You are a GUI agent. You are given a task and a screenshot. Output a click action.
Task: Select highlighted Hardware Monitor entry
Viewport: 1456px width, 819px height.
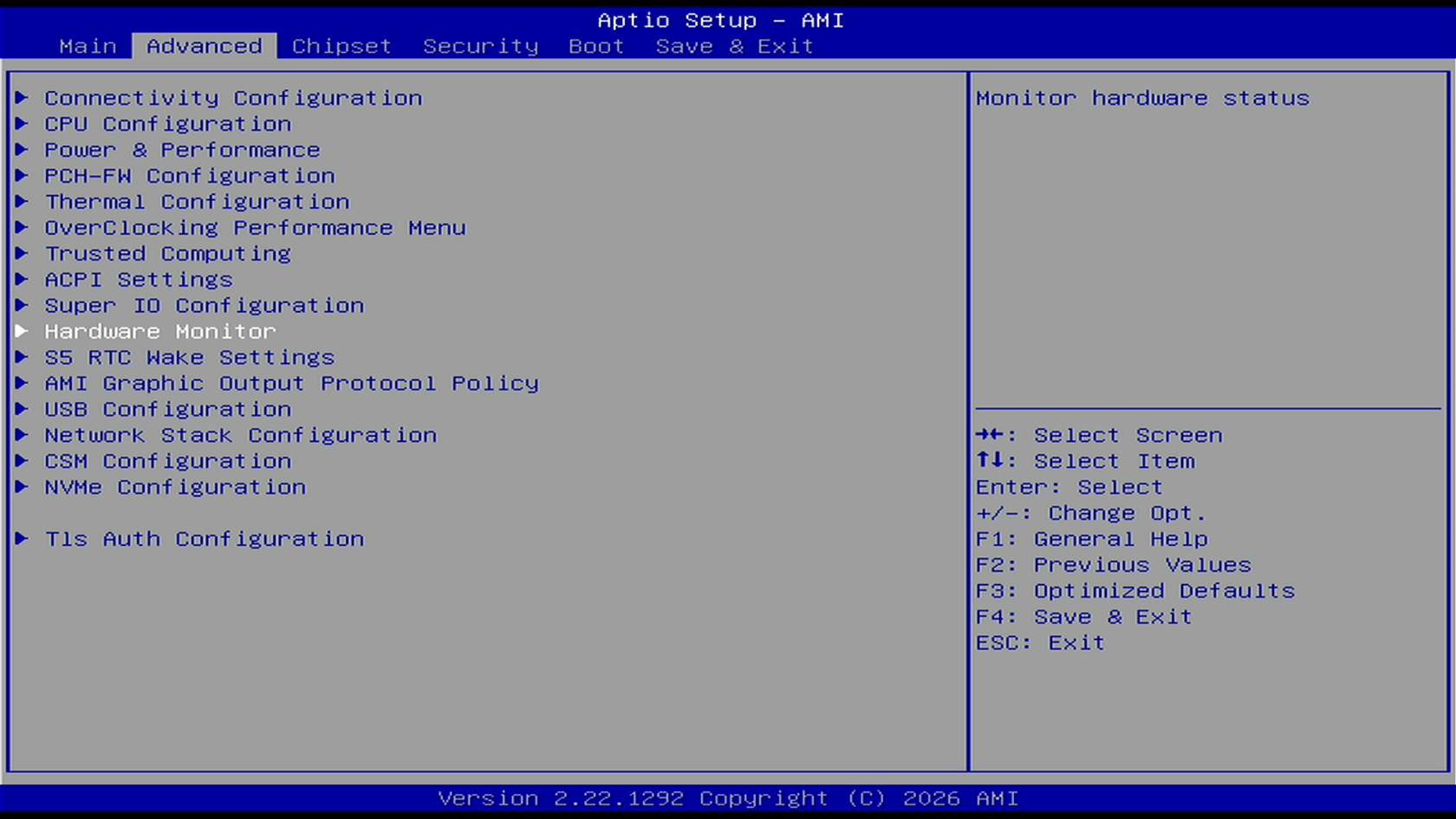point(160,332)
